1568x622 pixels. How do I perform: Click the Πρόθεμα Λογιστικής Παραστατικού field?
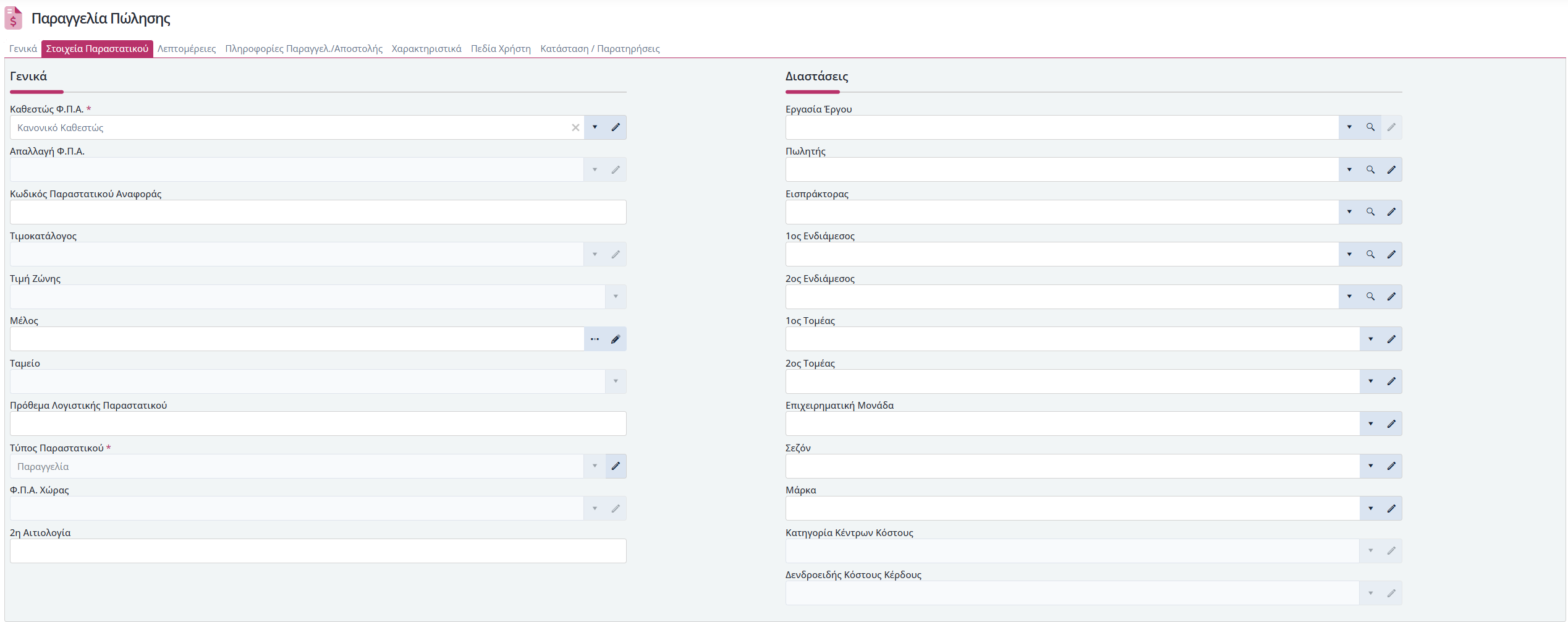pos(318,424)
